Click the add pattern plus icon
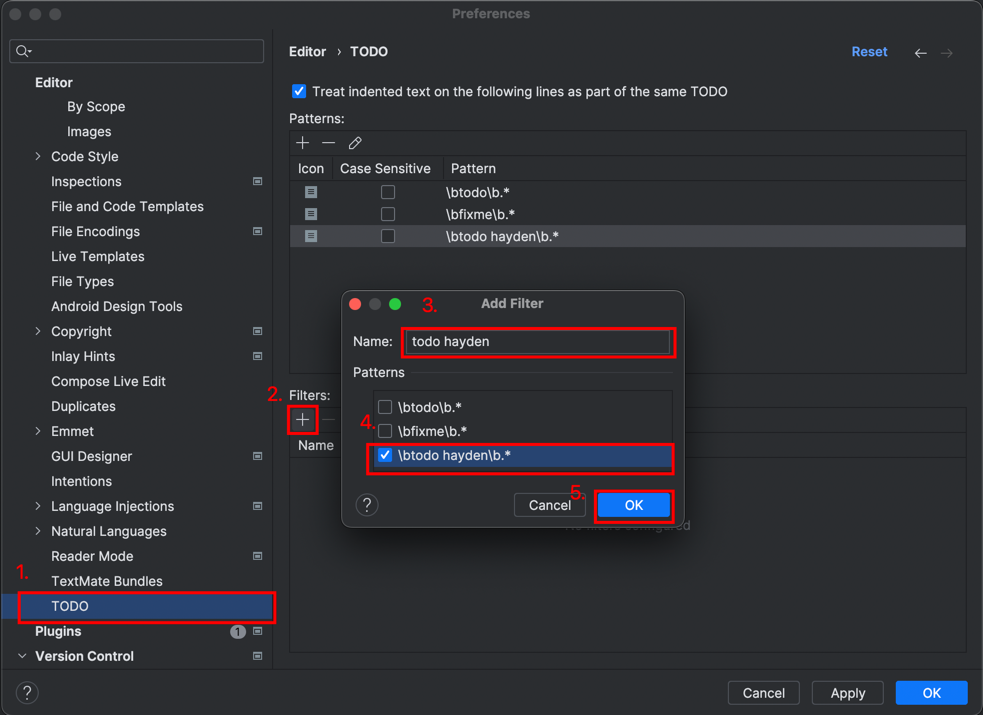This screenshot has width=983, height=715. click(x=303, y=143)
